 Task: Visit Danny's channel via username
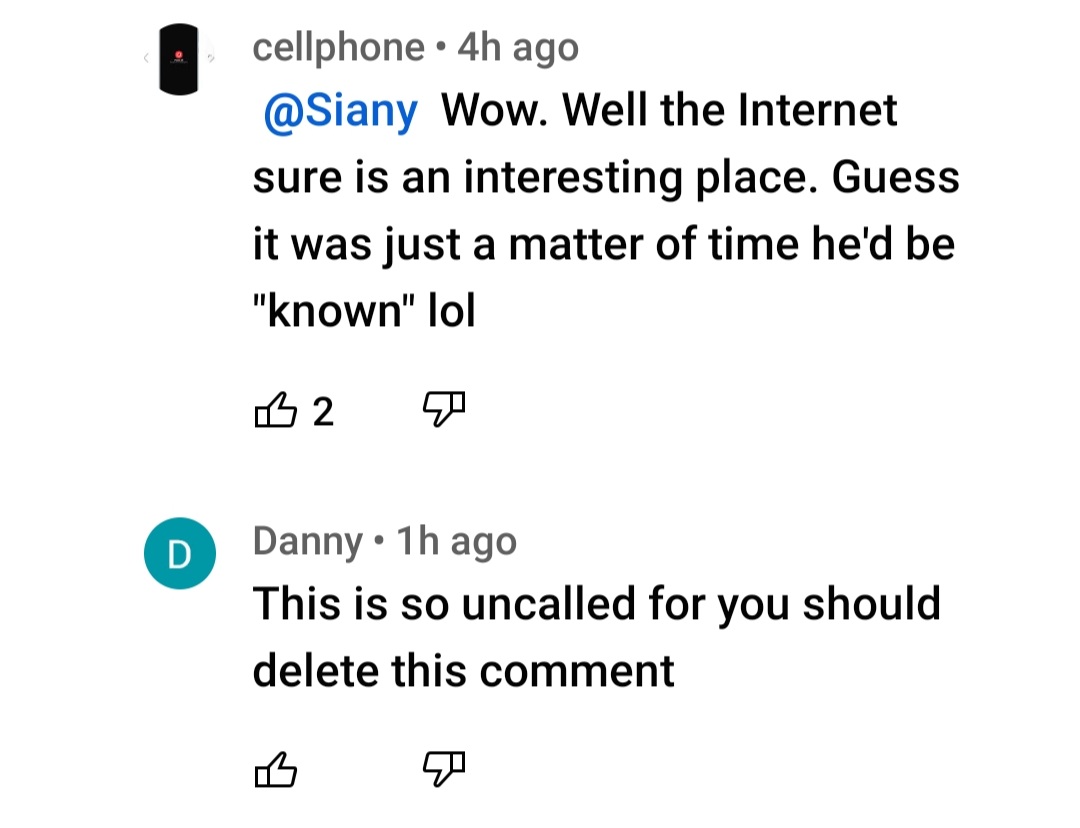pos(307,541)
